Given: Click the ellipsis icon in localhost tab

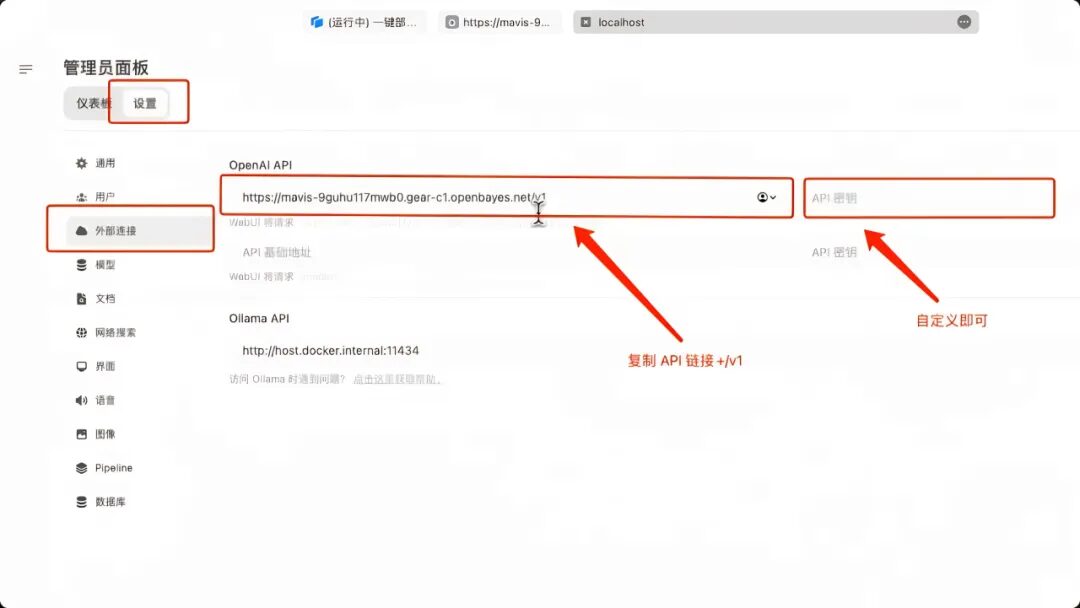Looking at the screenshot, I should (x=963, y=22).
